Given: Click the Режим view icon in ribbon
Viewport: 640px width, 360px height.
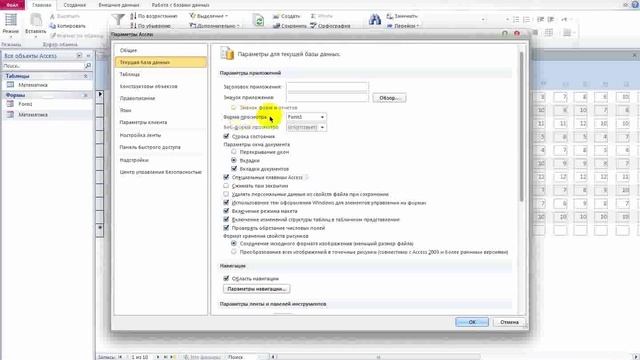Looking at the screenshot, I should pyautogui.click(x=11, y=20).
